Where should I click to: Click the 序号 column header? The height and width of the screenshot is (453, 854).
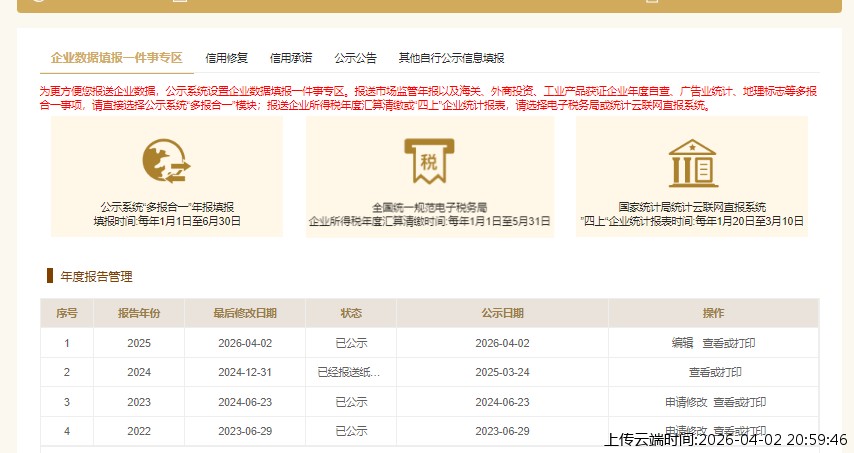click(x=67, y=313)
